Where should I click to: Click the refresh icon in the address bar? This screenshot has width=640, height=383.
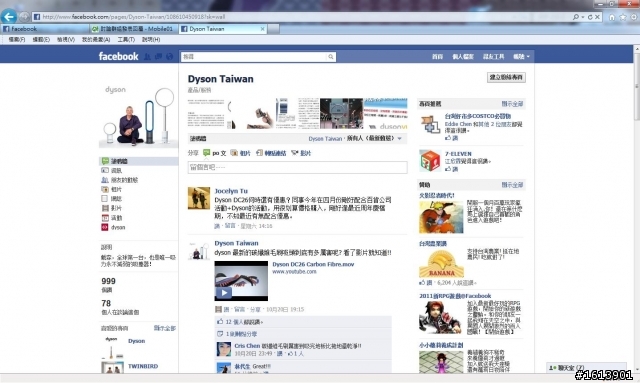590,17
